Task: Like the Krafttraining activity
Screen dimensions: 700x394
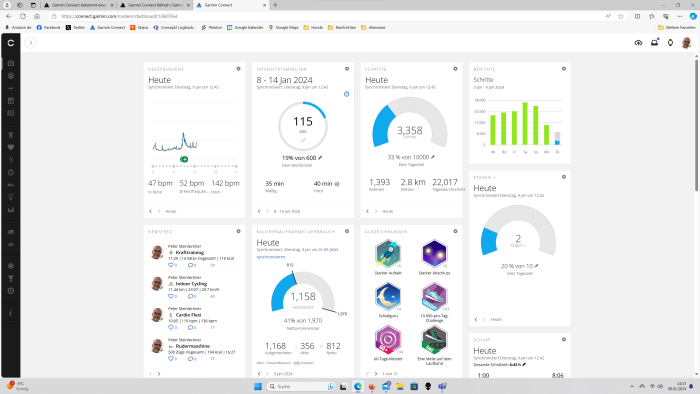Action: pos(171,265)
